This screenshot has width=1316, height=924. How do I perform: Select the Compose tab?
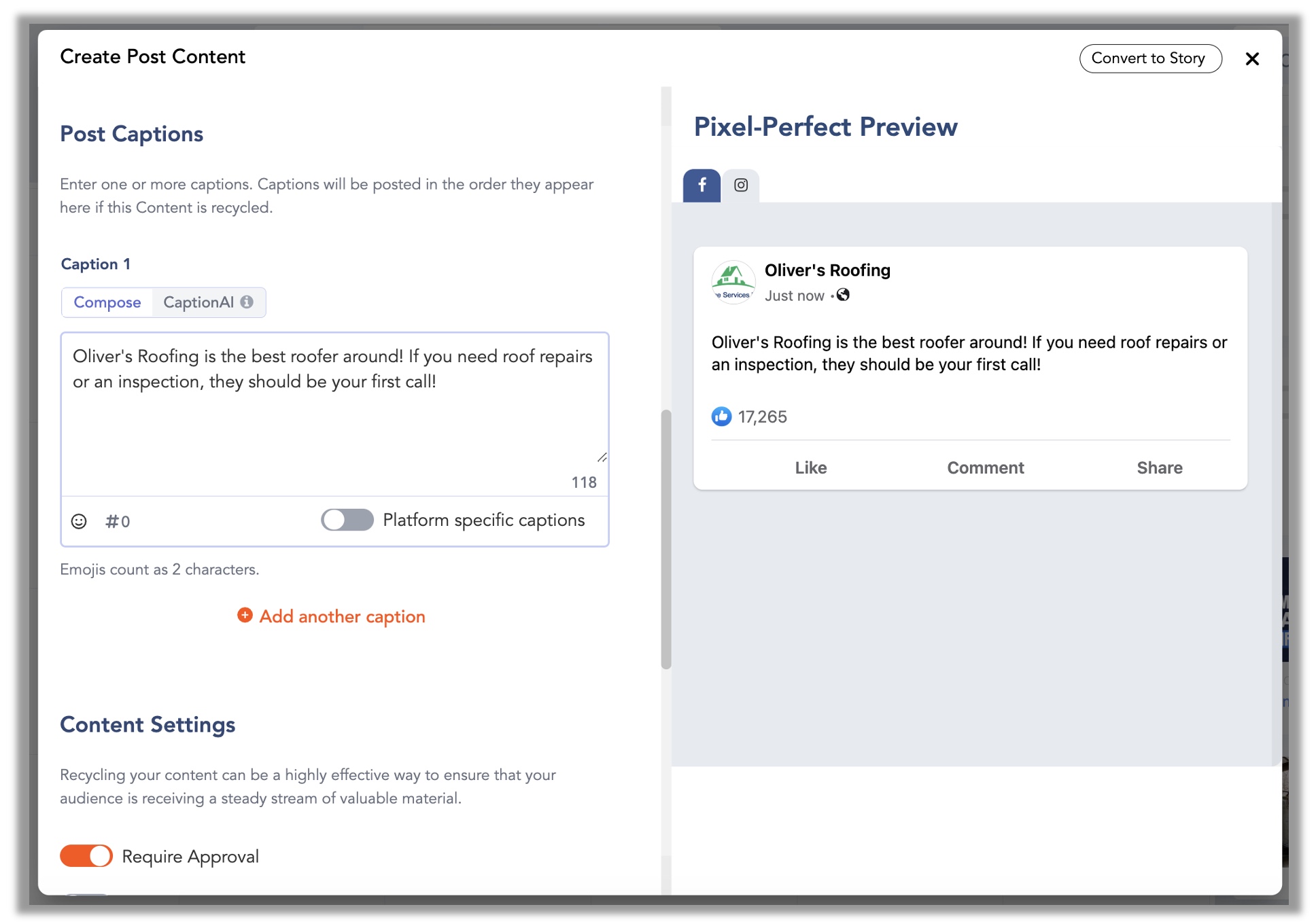click(107, 302)
